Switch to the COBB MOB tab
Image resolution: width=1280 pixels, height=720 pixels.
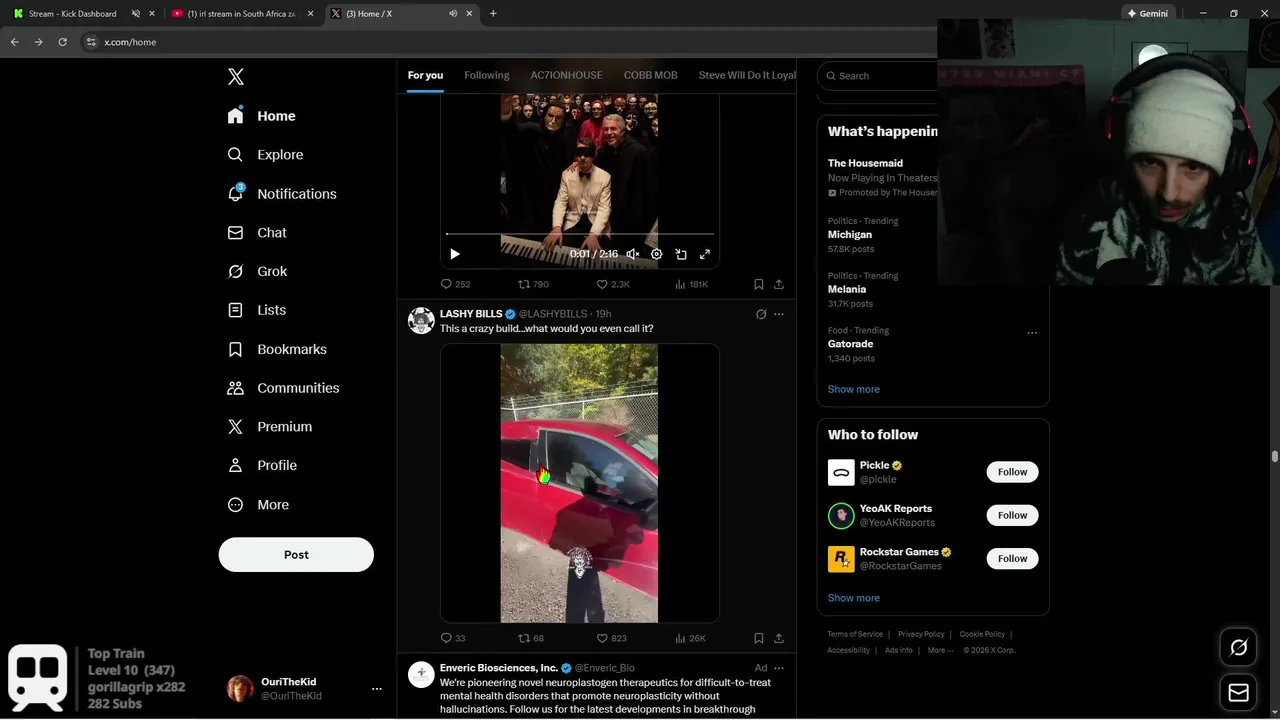[x=651, y=76]
